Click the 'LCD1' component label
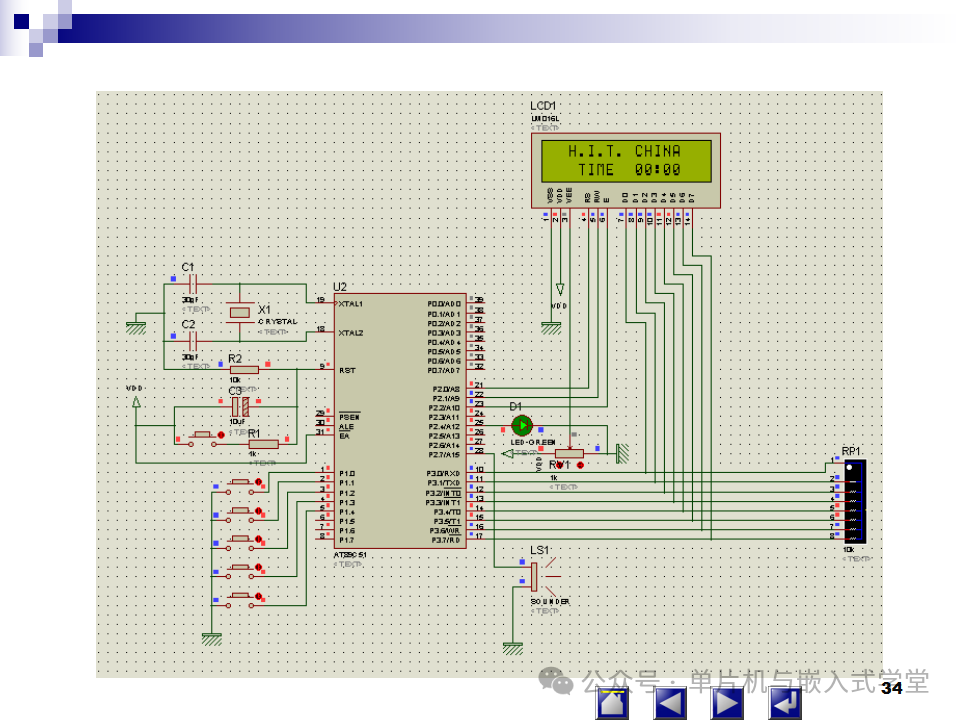 tap(543, 106)
